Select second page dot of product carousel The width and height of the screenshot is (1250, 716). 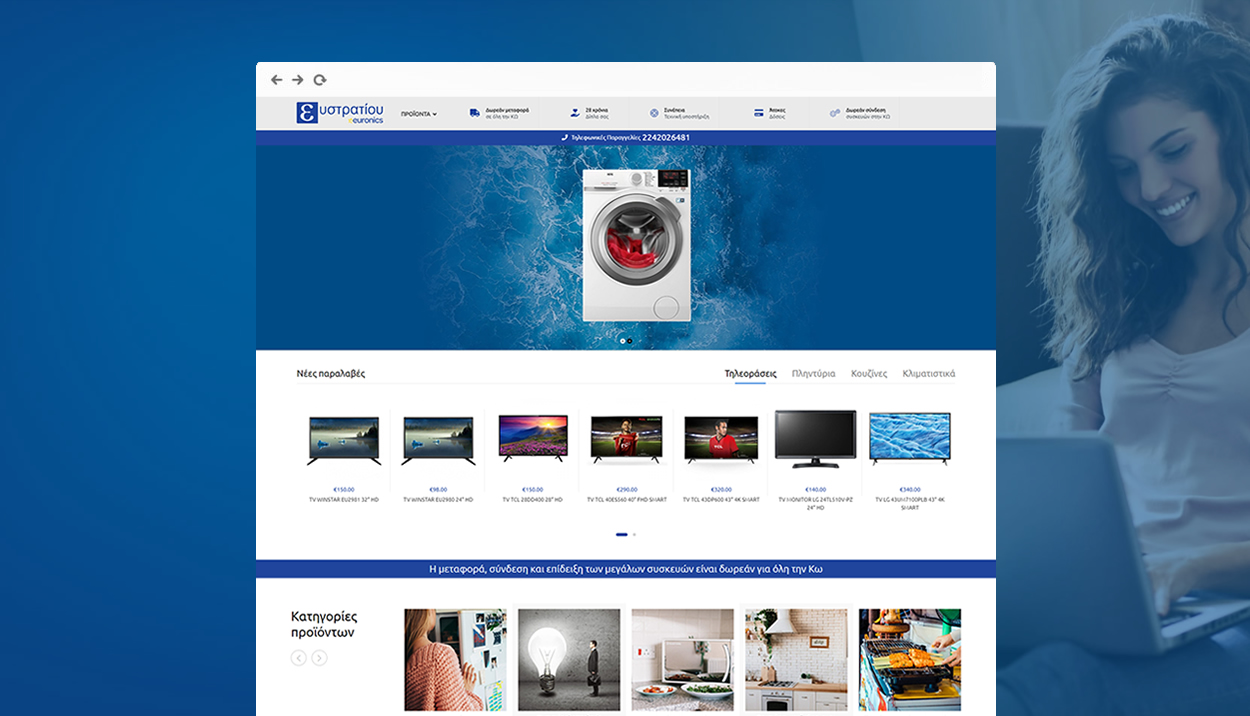tap(634, 535)
